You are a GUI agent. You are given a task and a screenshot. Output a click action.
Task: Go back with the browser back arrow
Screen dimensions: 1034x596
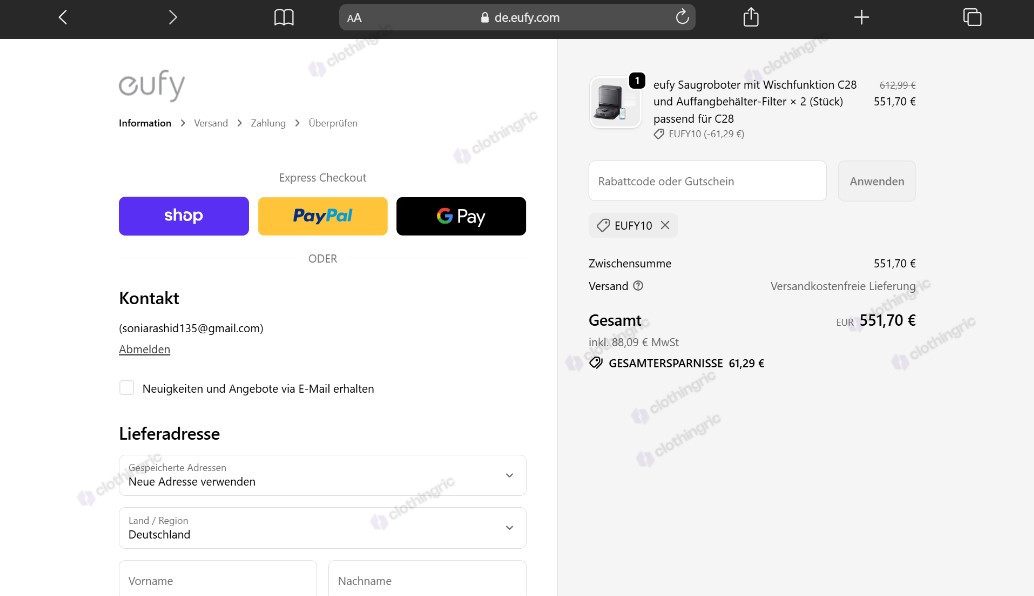63,17
